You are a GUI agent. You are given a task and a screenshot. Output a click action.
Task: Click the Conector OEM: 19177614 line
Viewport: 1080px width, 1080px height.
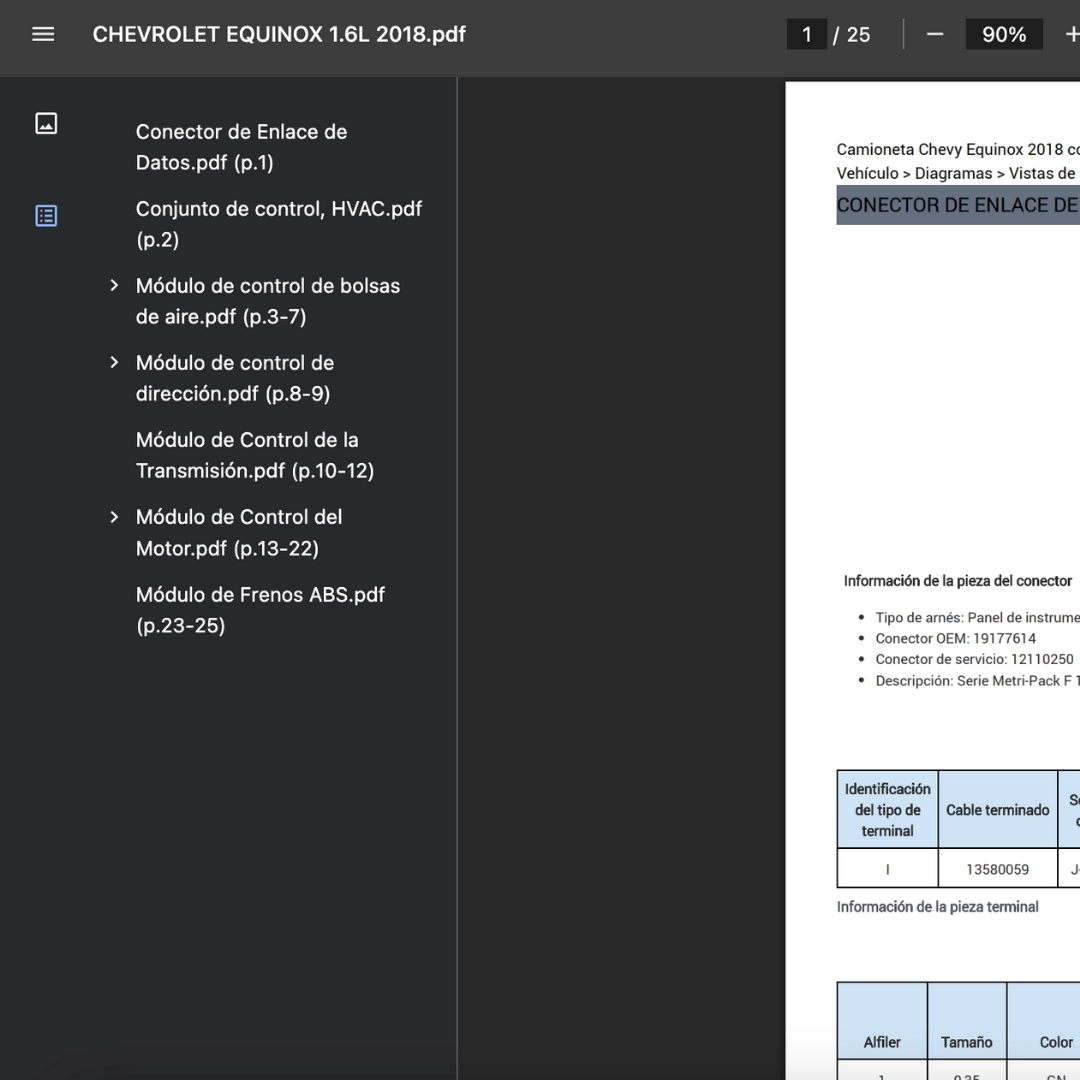point(955,638)
